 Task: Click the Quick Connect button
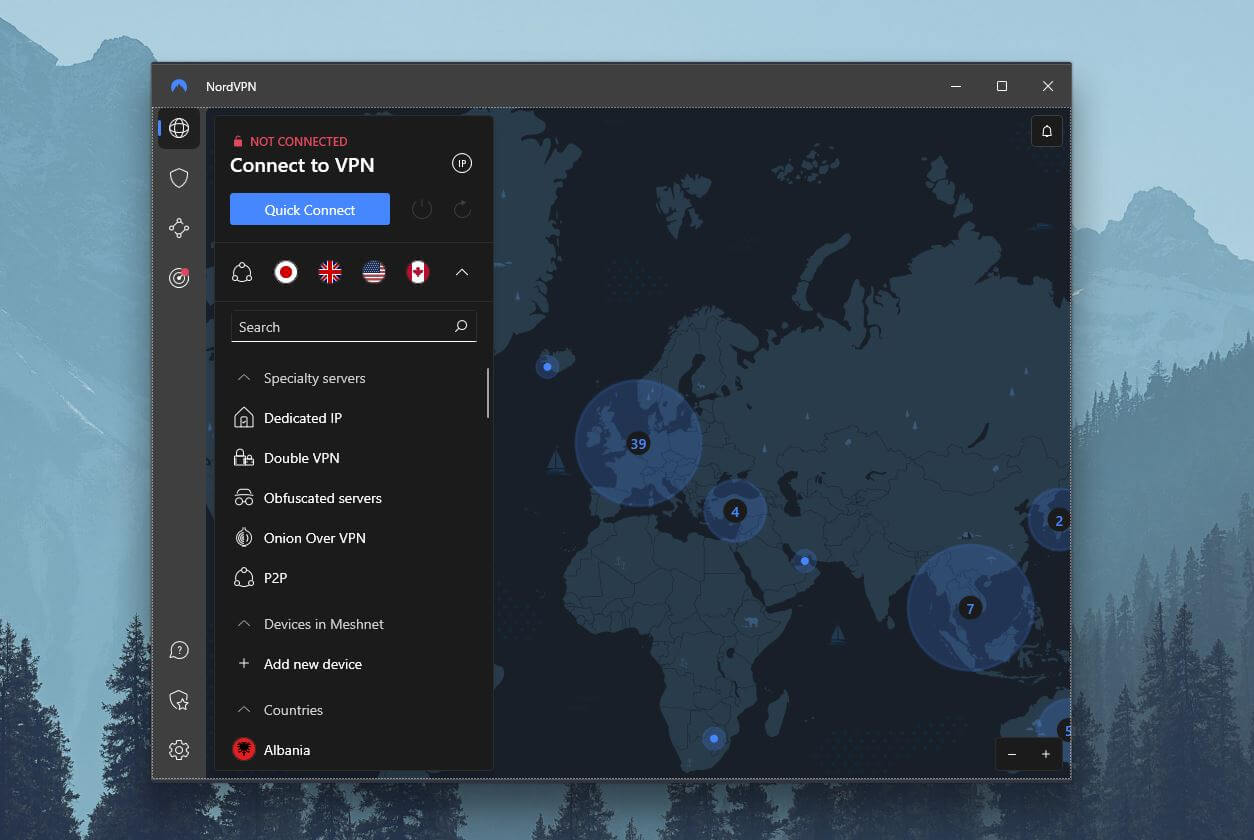coord(310,209)
